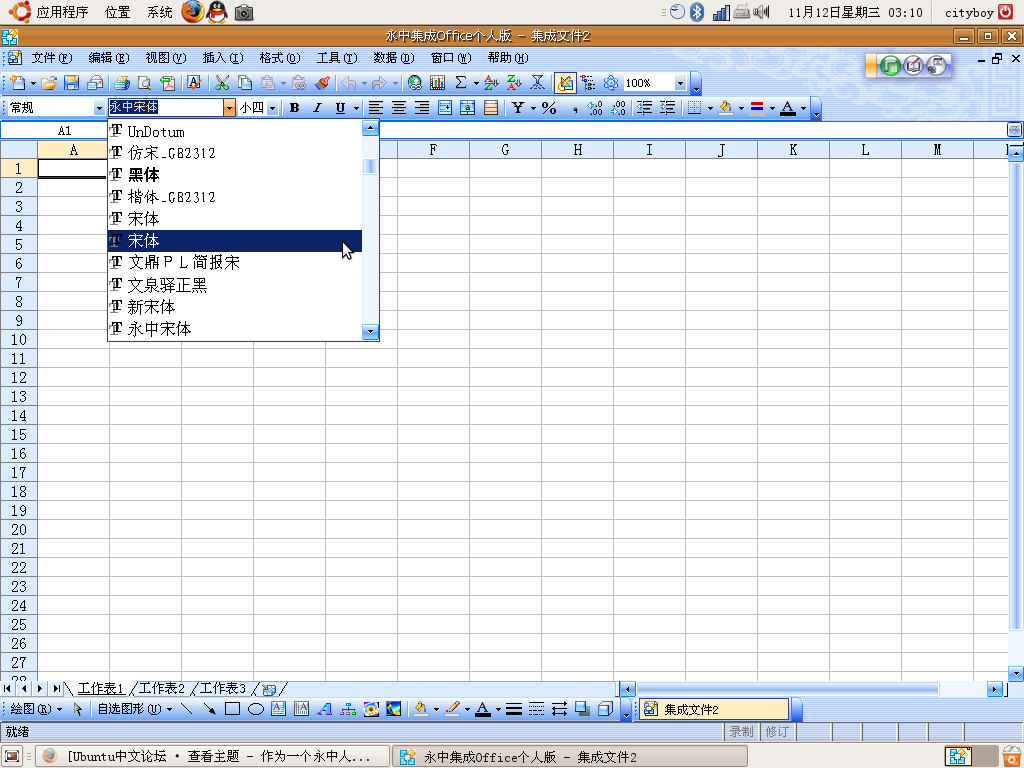Select the Ellipse drawing tool
The width and height of the screenshot is (1024, 768).
click(x=255, y=709)
